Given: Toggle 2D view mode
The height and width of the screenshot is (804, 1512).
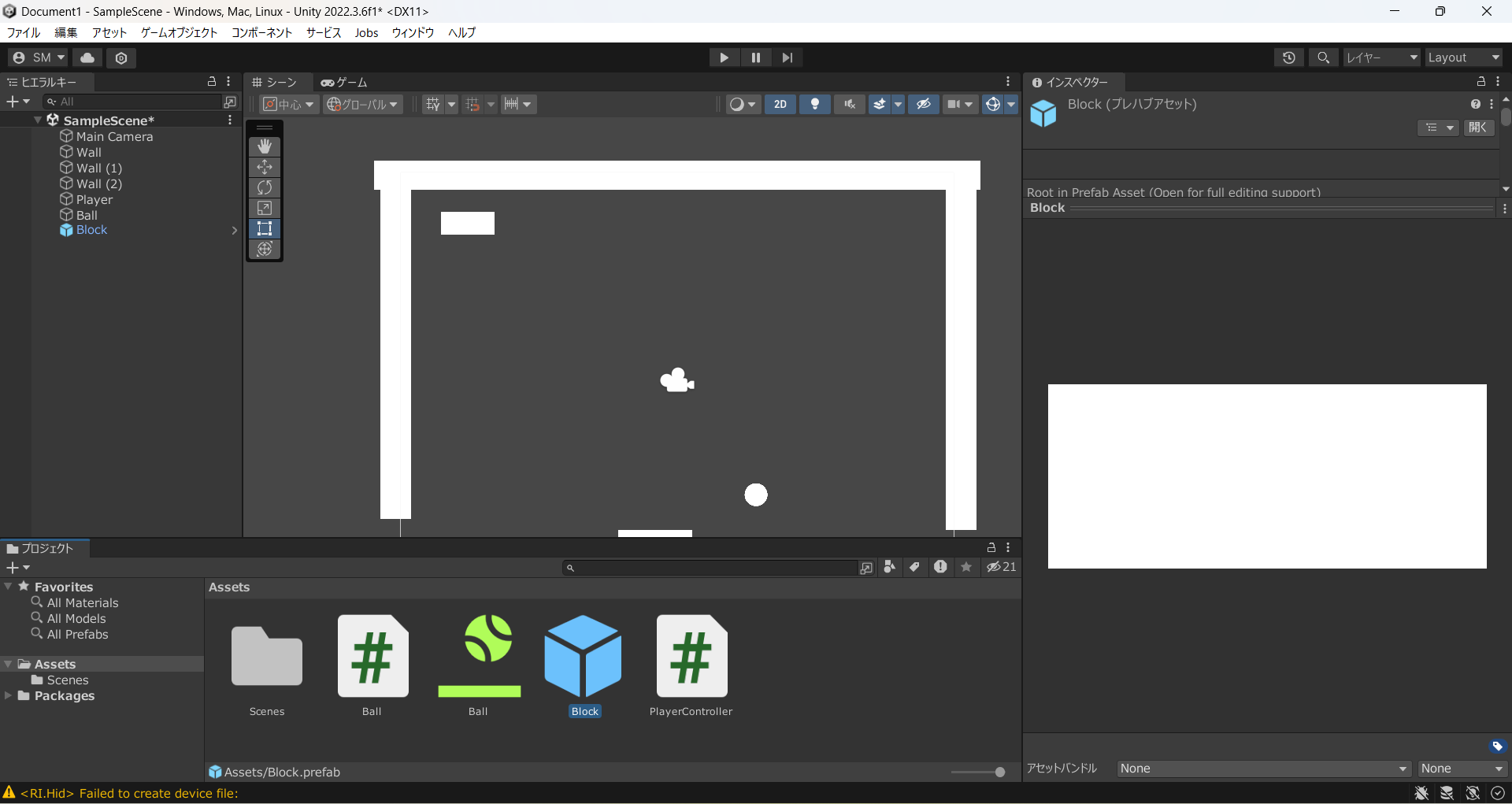Looking at the screenshot, I should (x=780, y=104).
